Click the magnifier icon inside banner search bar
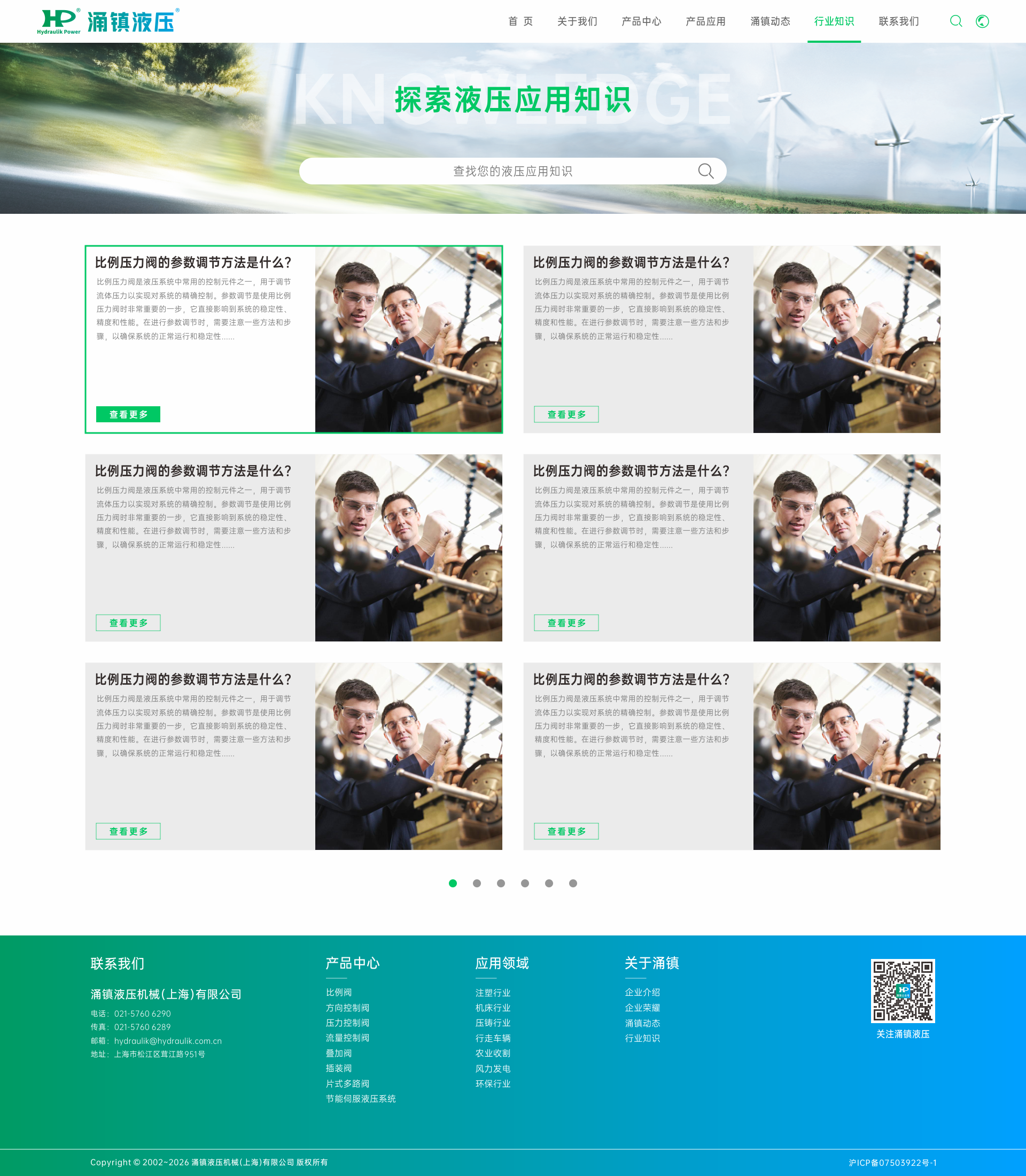This screenshot has height=1176, width=1026. click(705, 171)
